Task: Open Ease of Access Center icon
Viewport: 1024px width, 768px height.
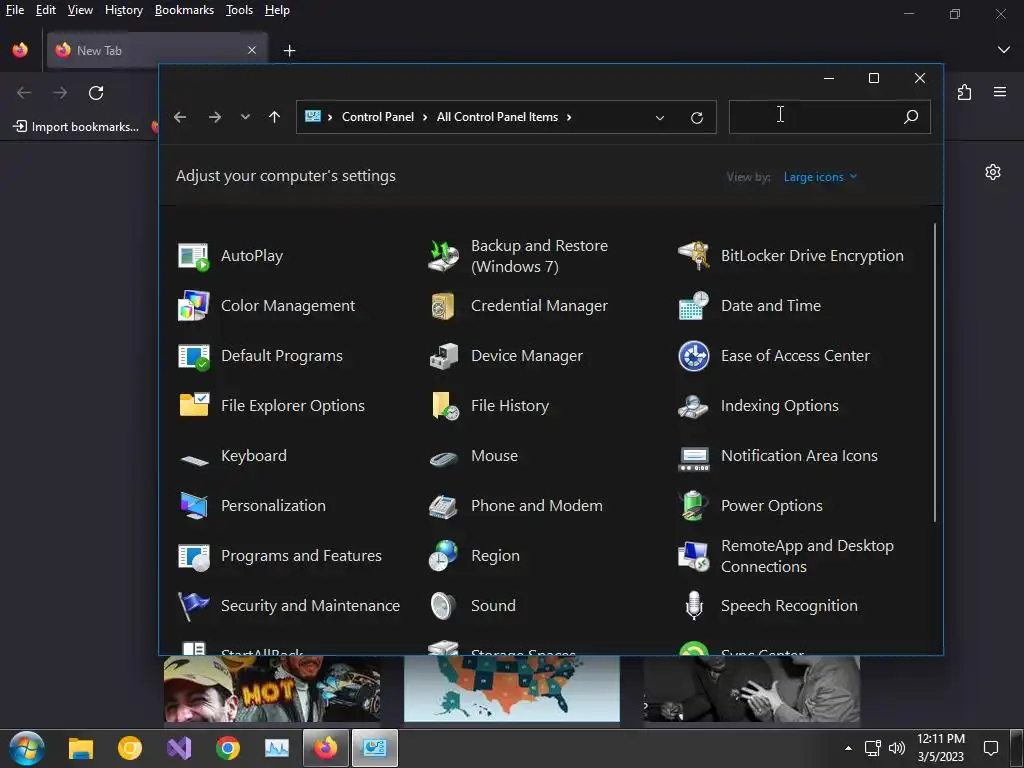Action: [694, 356]
